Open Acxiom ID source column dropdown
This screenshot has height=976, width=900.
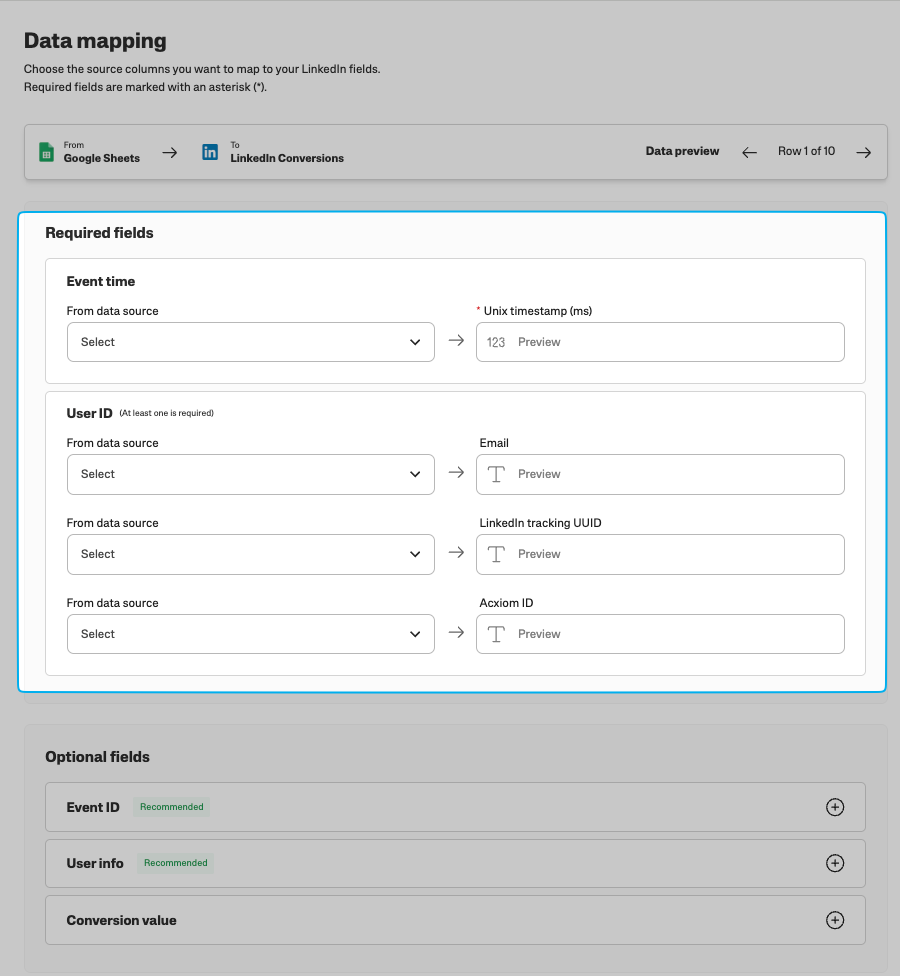point(250,634)
